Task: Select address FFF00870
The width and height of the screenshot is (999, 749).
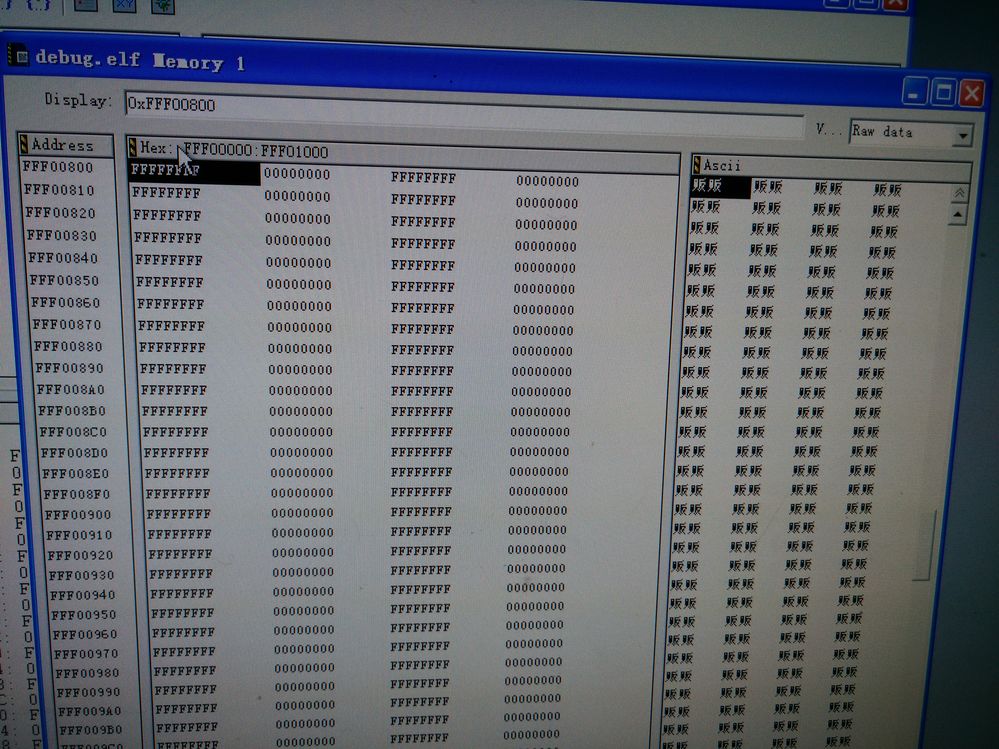Action: click(67, 325)
